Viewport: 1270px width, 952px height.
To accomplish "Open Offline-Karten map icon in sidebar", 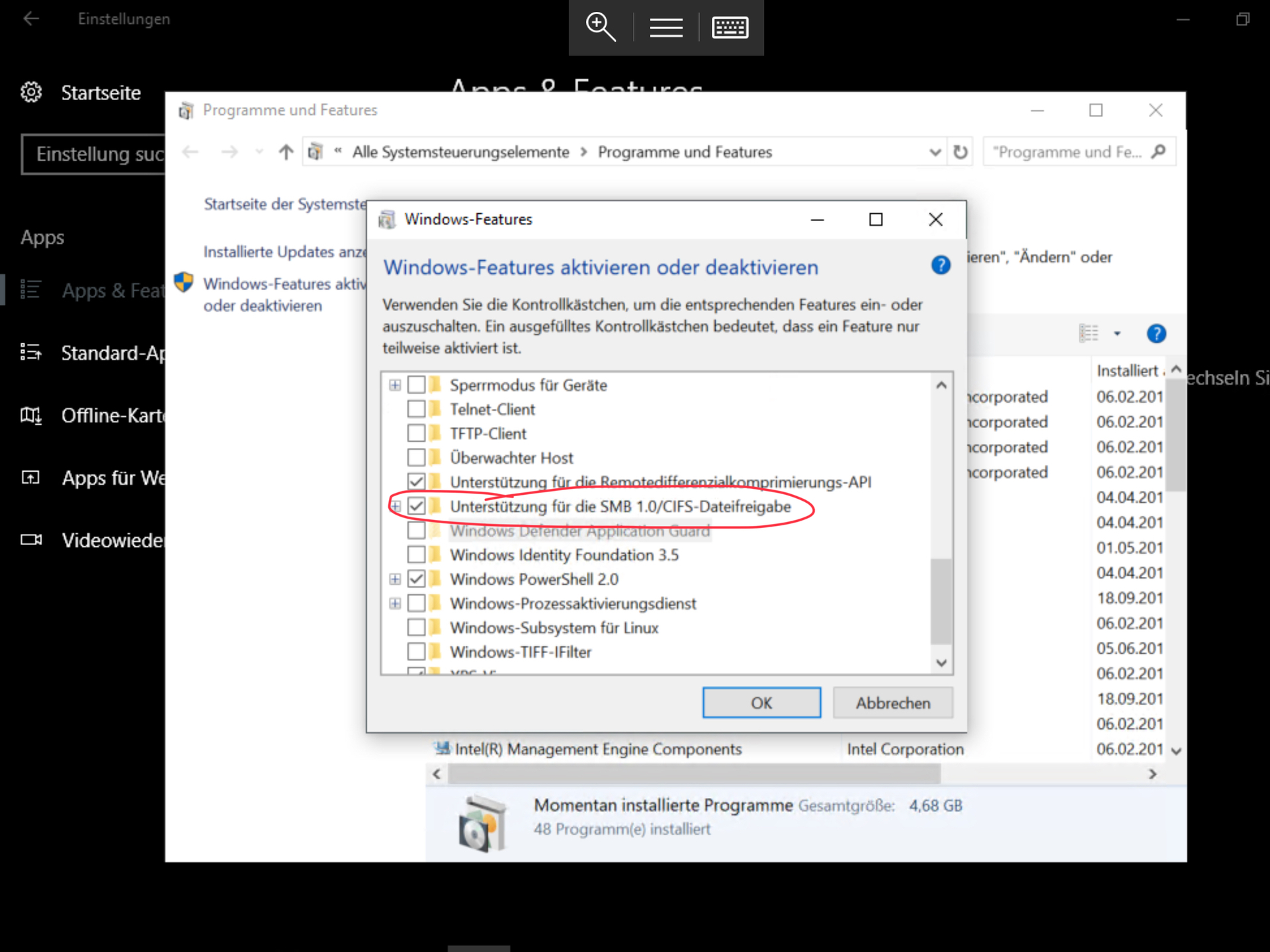I will 30,415.
